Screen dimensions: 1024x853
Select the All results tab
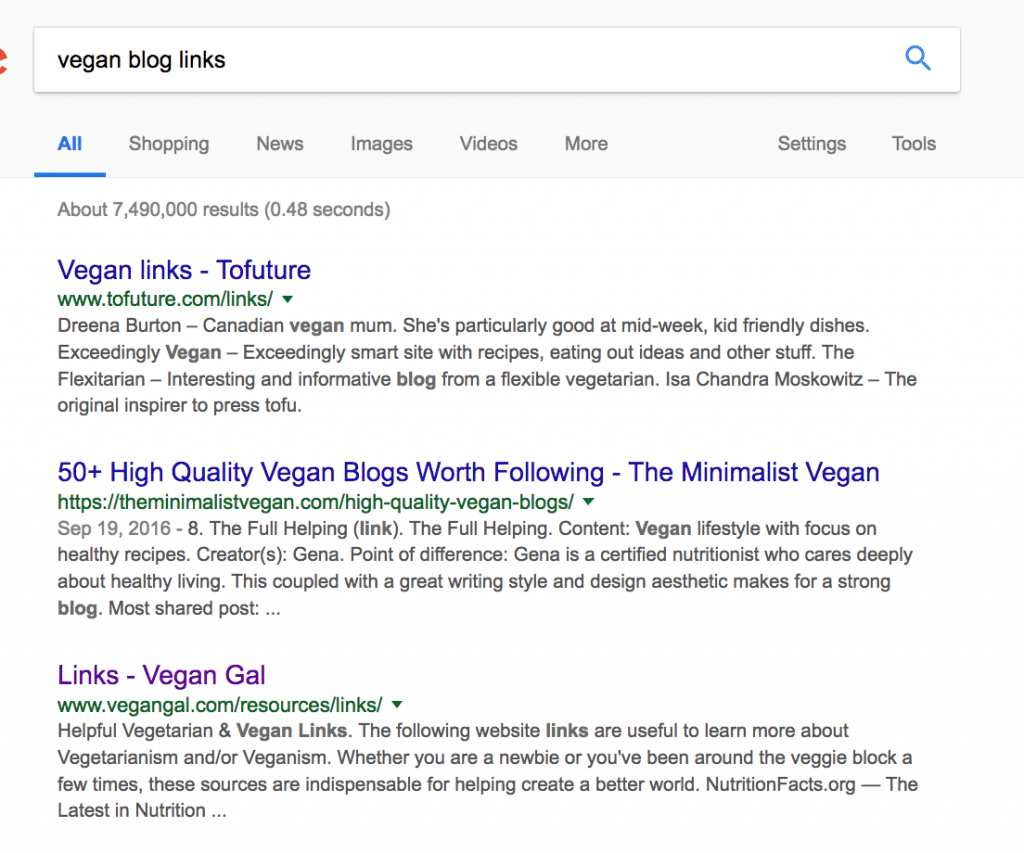[x=70, y=144]
